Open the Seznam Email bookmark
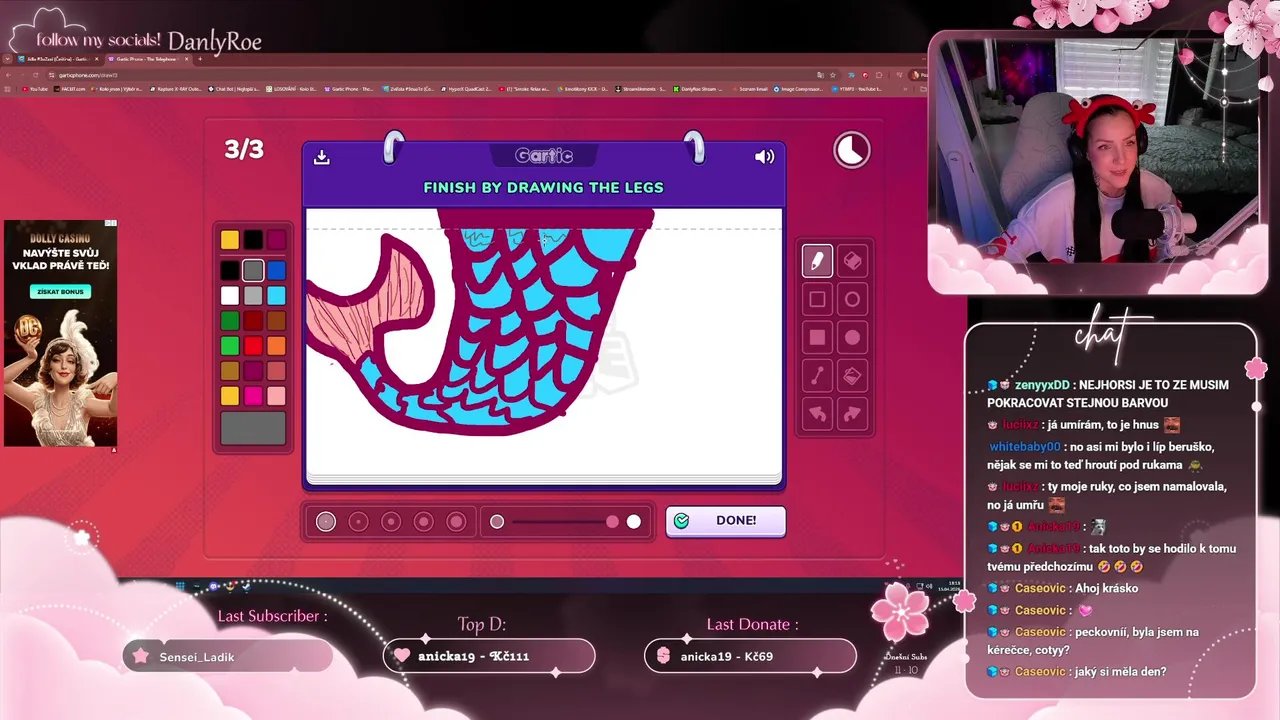This screenshot has height=720, width=1280. (x=750, y=89)
